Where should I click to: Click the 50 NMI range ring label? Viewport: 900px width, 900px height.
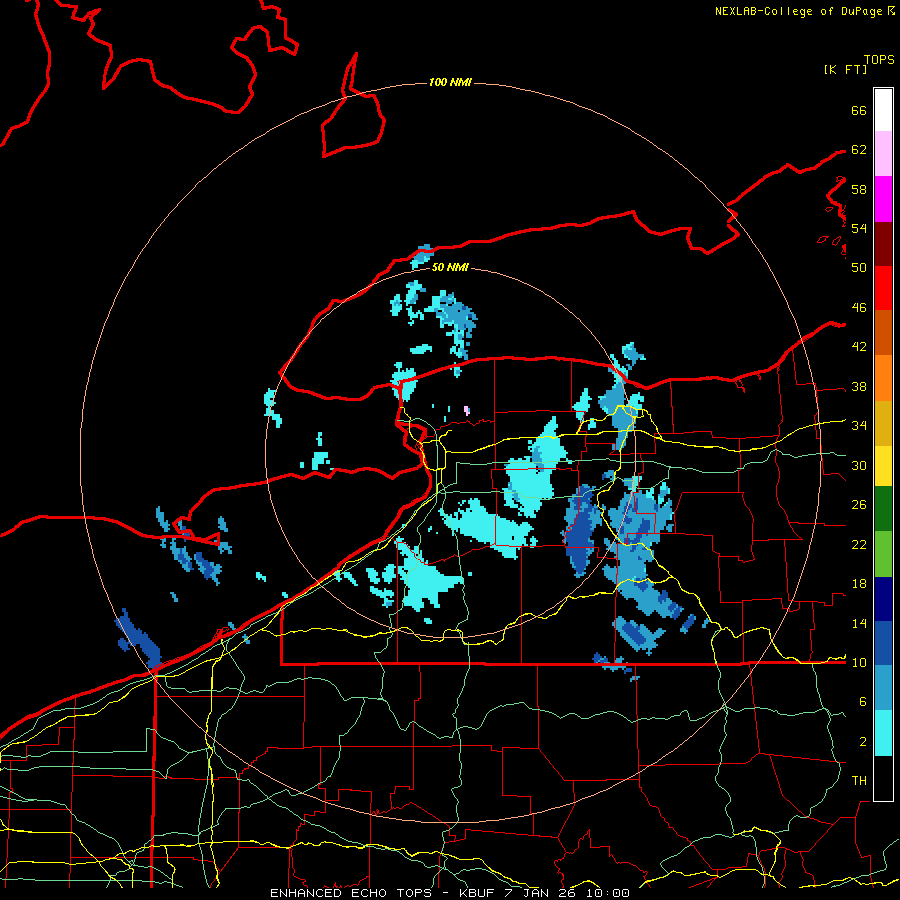pyautogui.click(x=450, y=267)
